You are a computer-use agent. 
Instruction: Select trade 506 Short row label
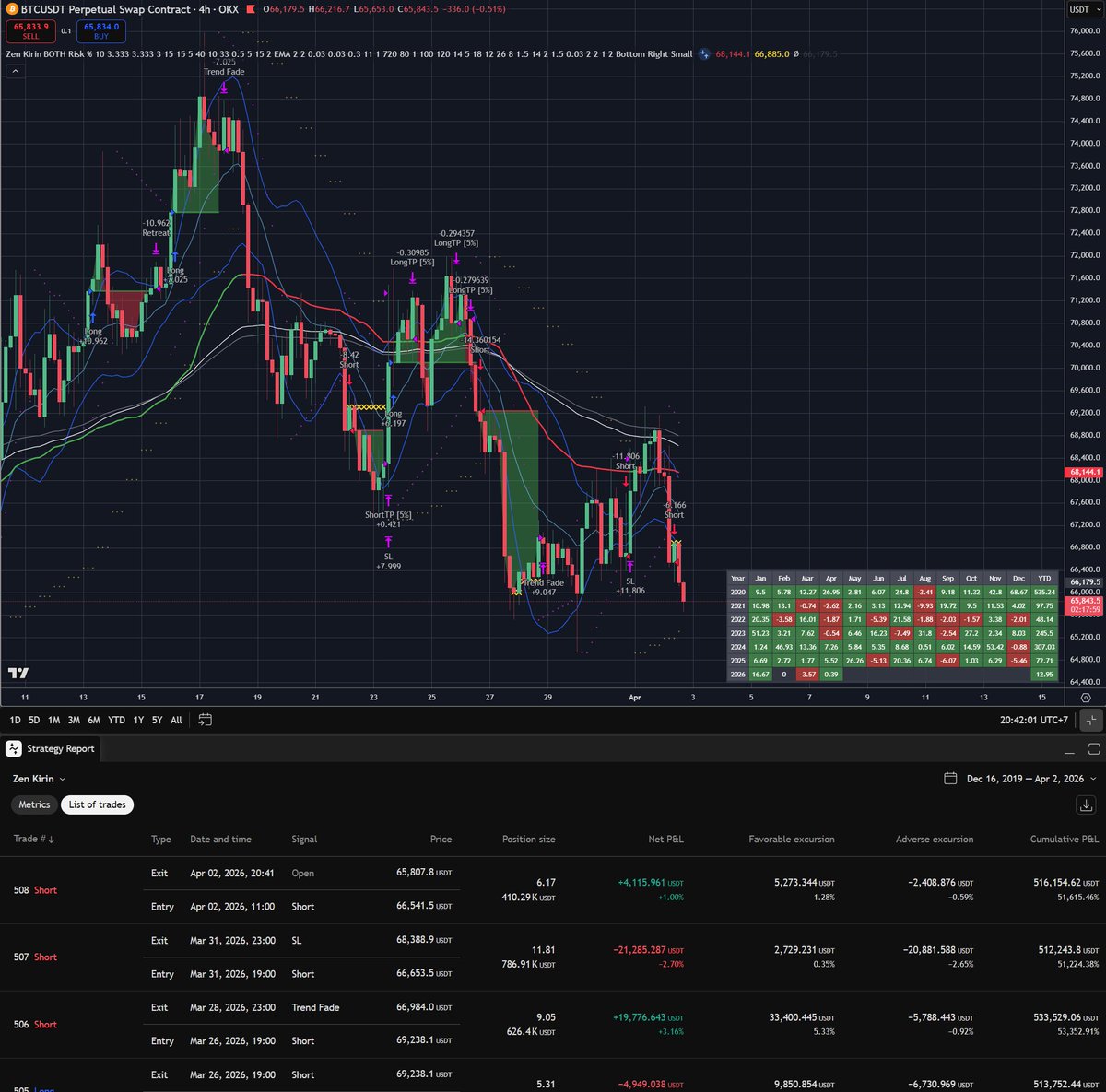click(x=35, y=1025)
